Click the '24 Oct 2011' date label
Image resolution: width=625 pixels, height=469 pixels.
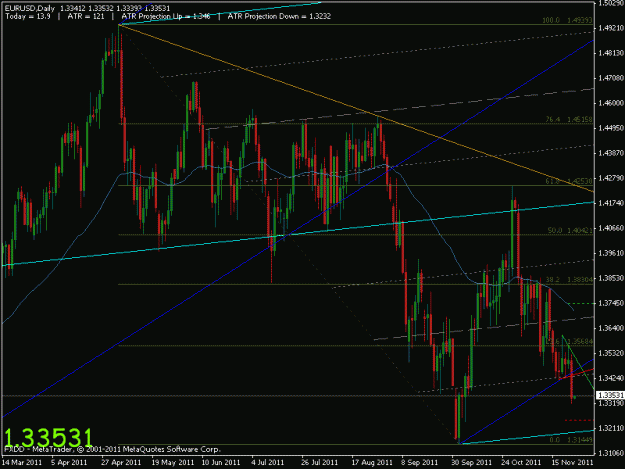pos(521,462)
